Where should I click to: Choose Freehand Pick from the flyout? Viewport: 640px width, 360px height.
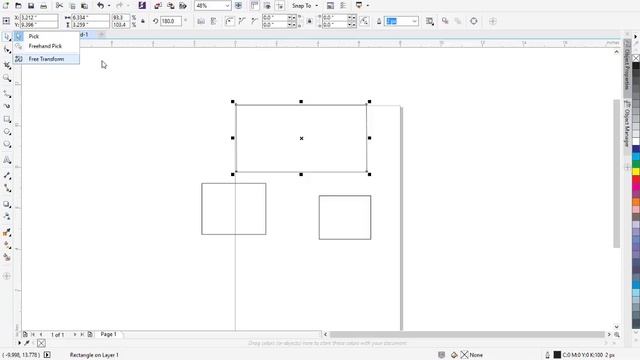(x=46, y=46)
